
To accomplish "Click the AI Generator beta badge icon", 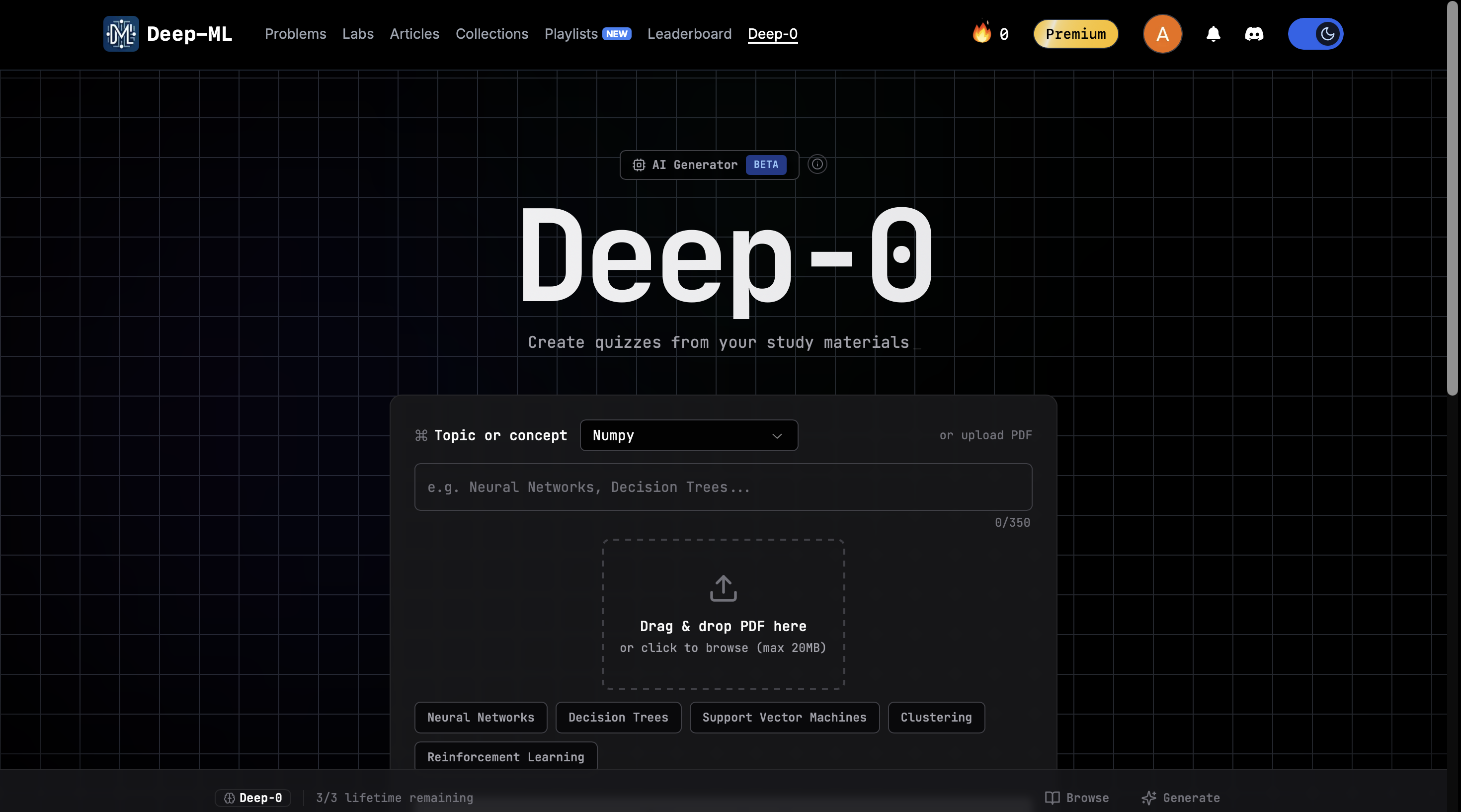I will click(766, 165).
